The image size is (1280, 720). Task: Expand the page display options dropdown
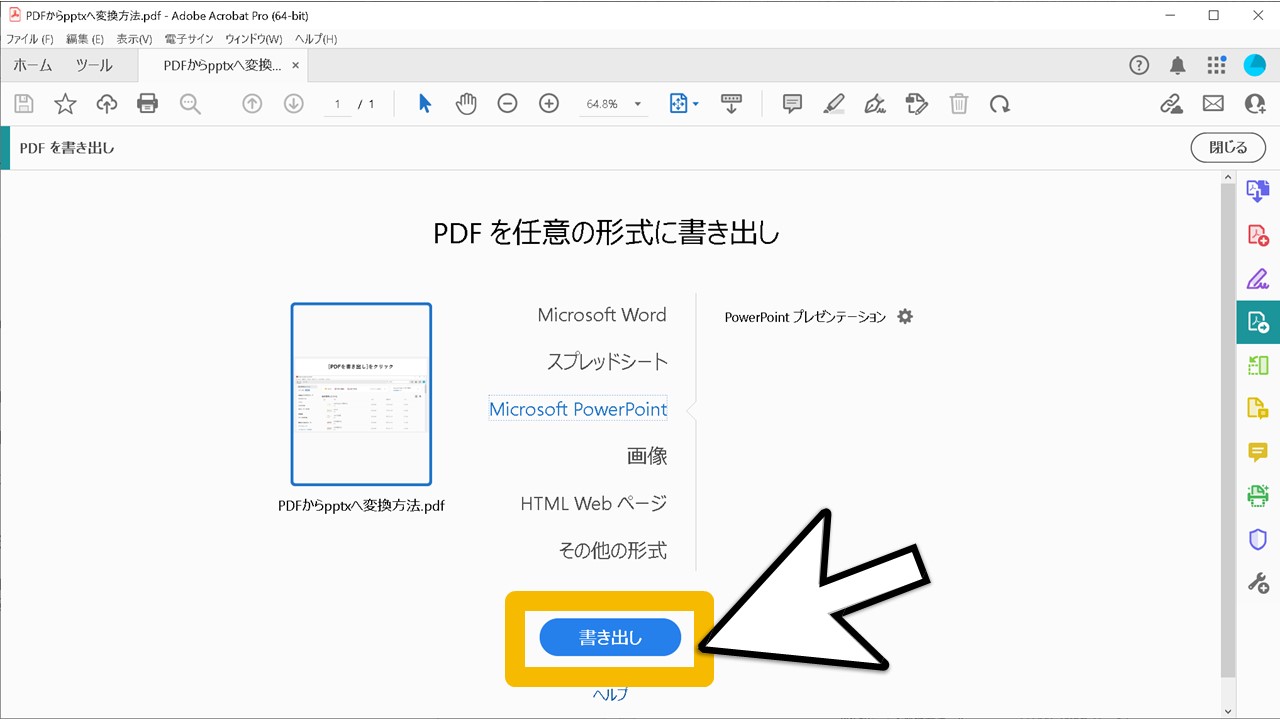[694, 103]
